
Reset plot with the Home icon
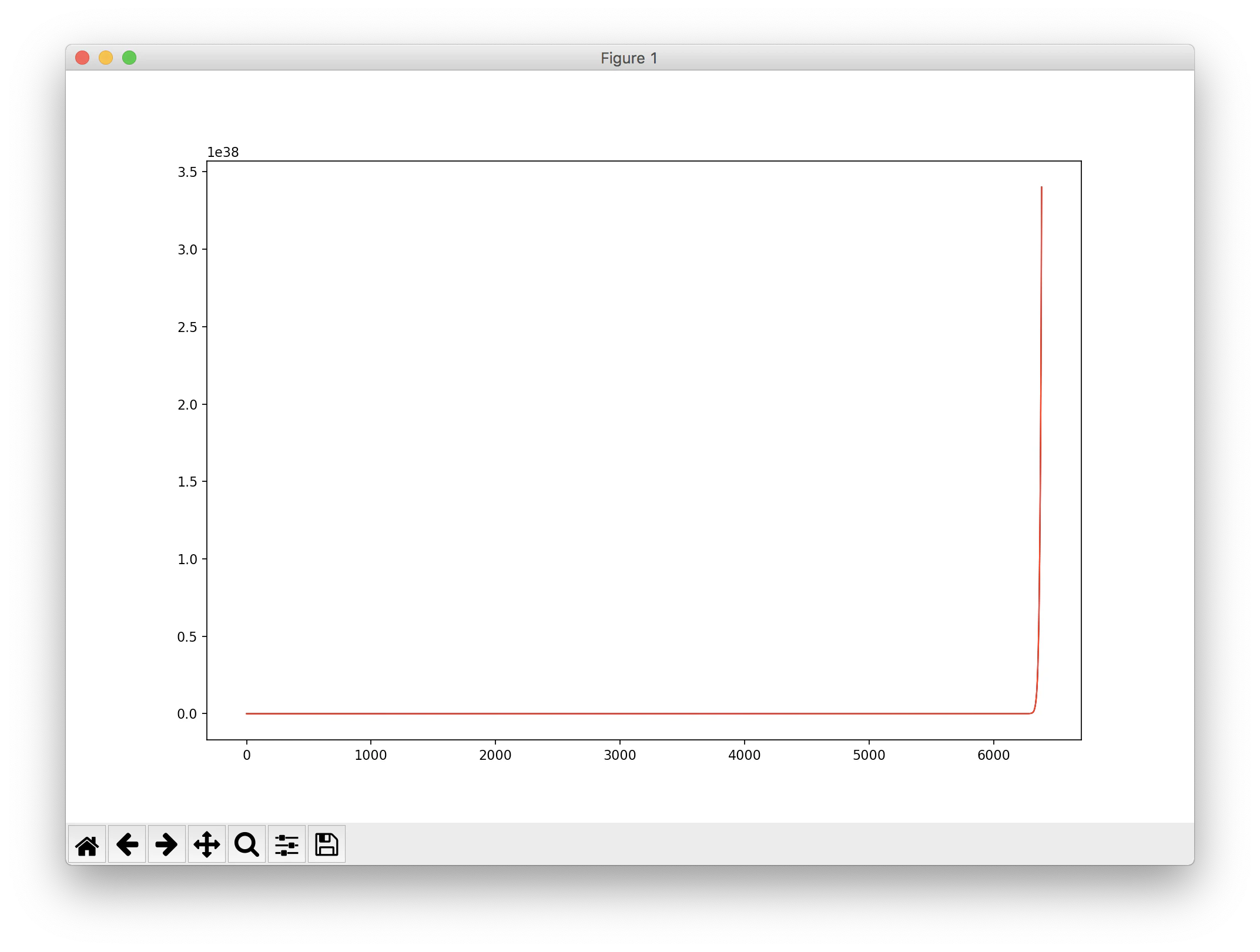click(87, 844)
